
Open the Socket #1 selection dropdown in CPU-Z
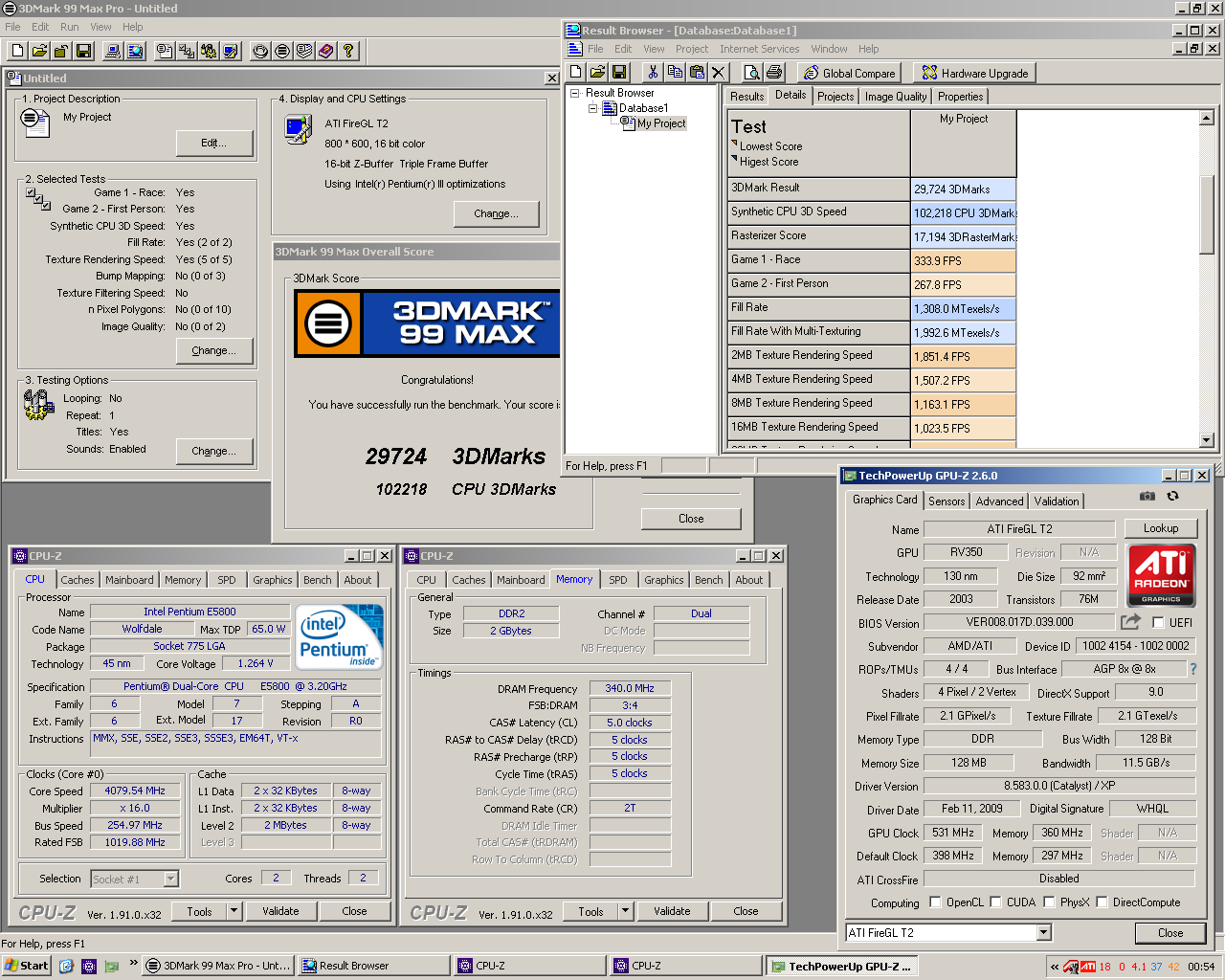[x=170, y=879]
